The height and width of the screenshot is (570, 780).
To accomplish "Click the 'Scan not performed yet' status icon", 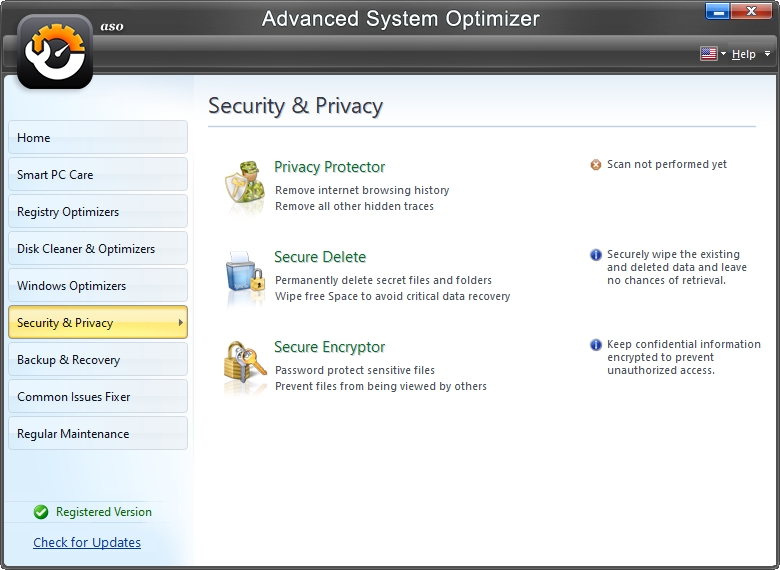I will 596,165.
